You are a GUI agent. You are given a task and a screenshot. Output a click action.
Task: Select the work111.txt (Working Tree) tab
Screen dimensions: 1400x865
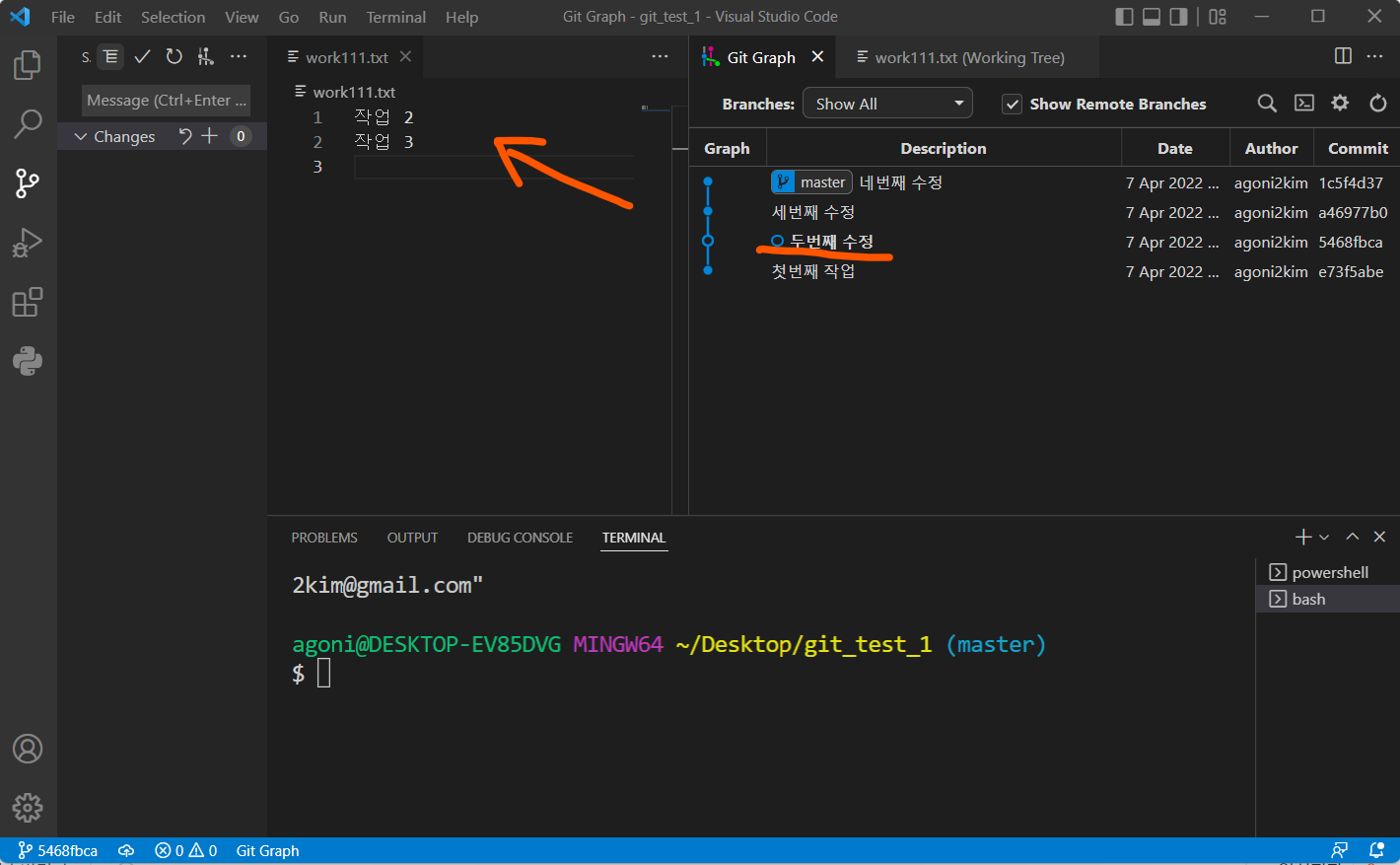coord(967,57)
